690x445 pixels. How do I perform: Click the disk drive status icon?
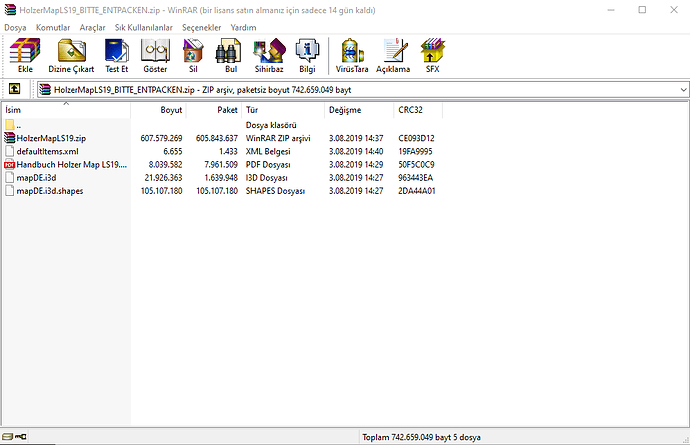point(7,437)
